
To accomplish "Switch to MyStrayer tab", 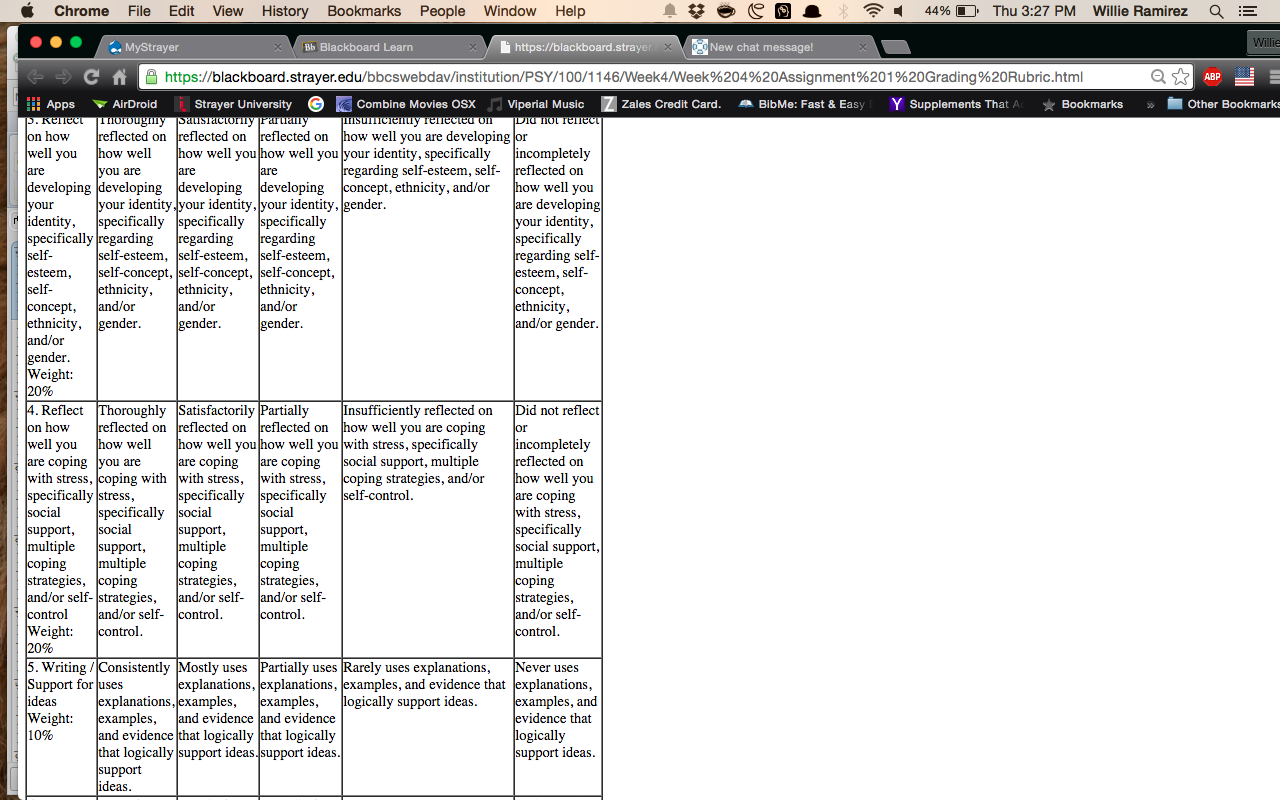I will [194, 47].
